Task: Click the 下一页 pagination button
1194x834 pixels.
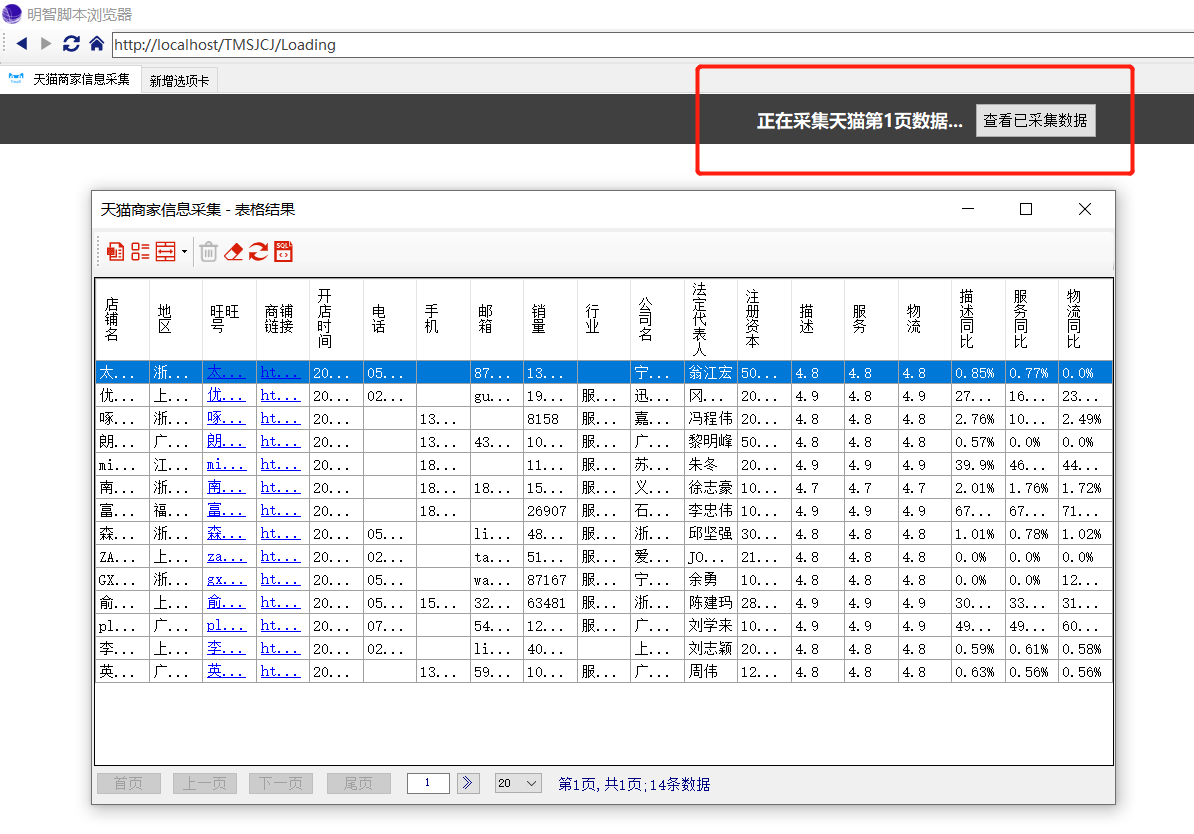Action: [x=281, y=783]
